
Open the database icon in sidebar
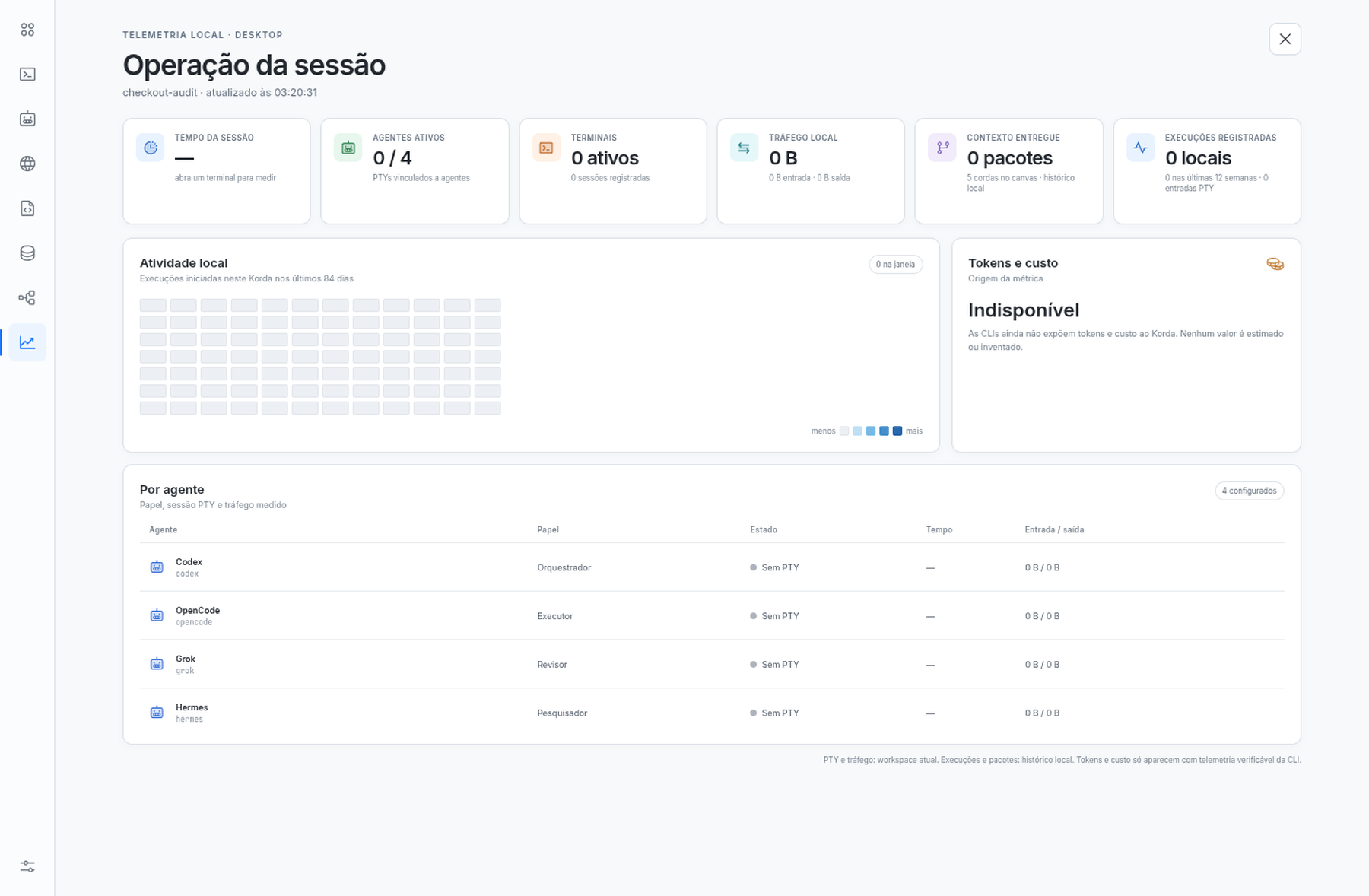(27, 253)
